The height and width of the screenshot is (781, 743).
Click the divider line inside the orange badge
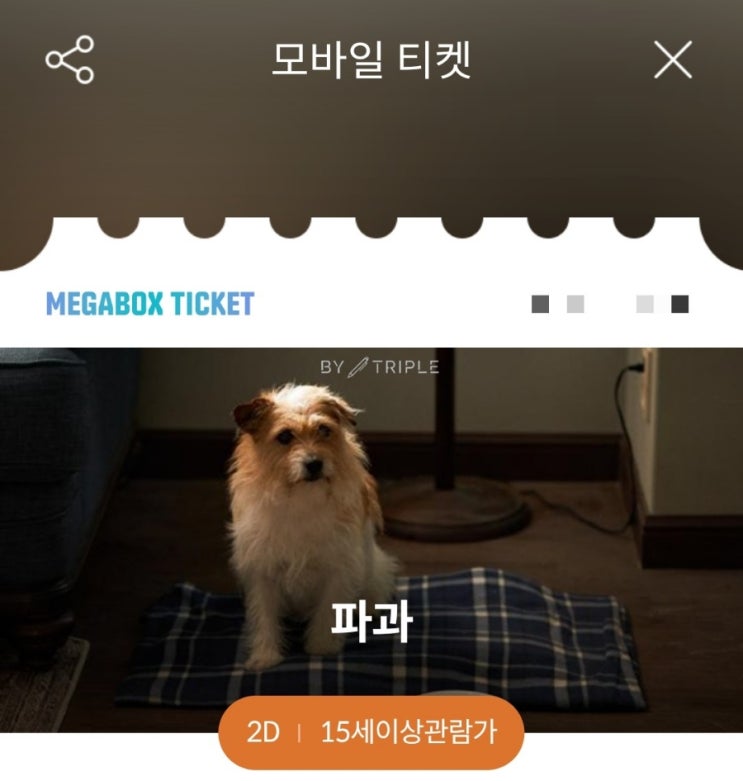click(x=299, y=733)
